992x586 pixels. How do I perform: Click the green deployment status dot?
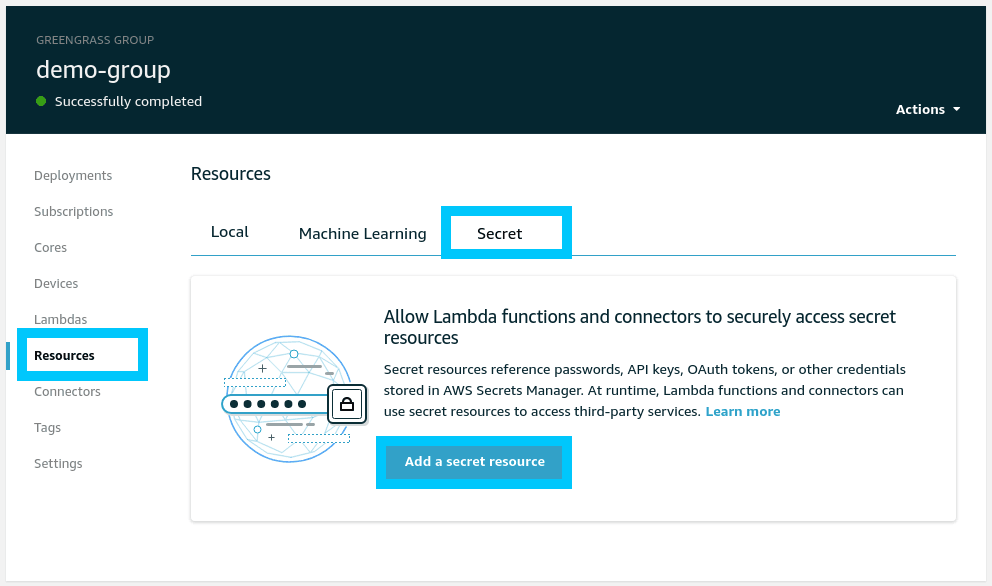(x=41, y=101)
